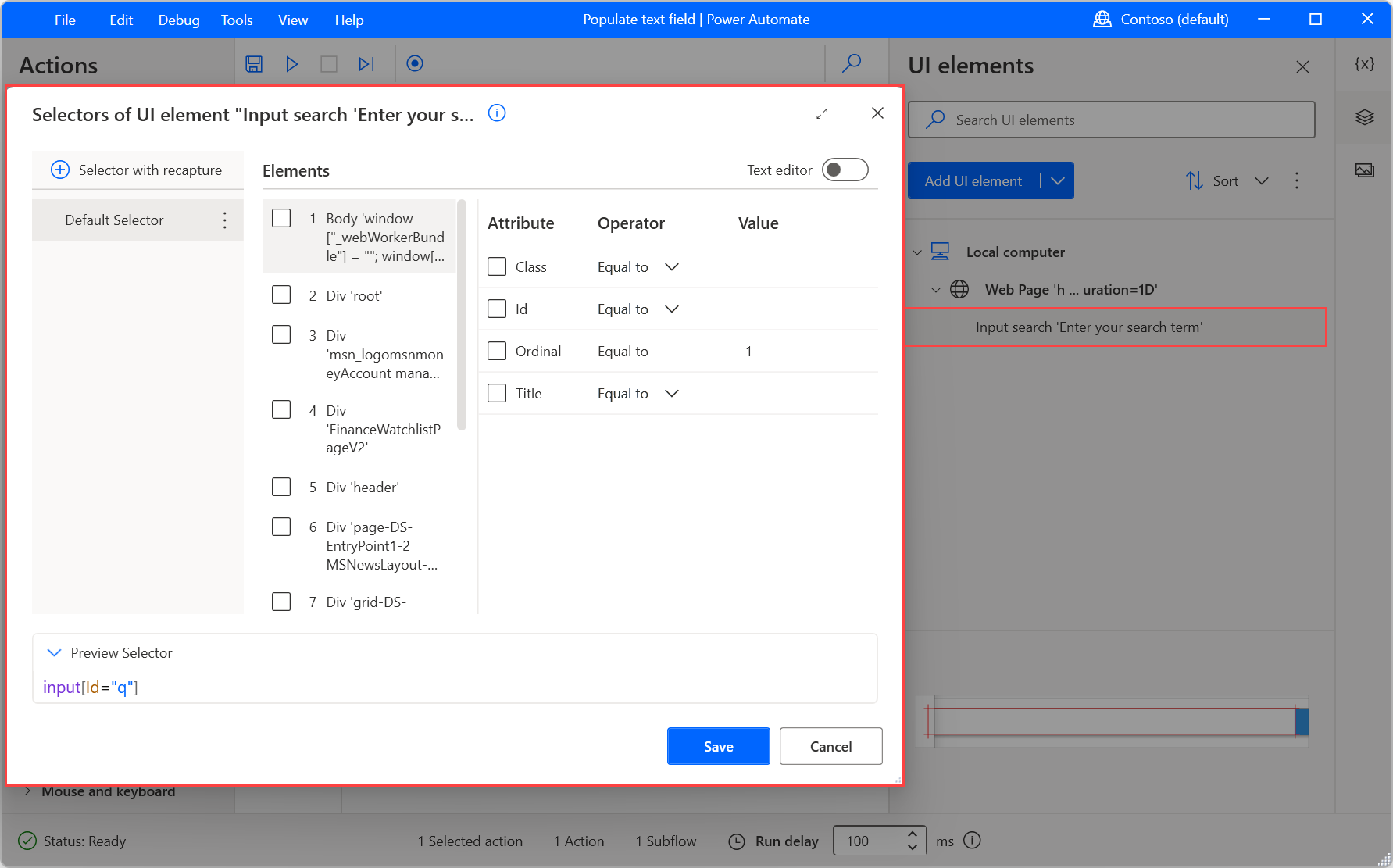The image size is (1393, 868).
Task: Open the Variables pane icon
Action: tap(1364, 64)
